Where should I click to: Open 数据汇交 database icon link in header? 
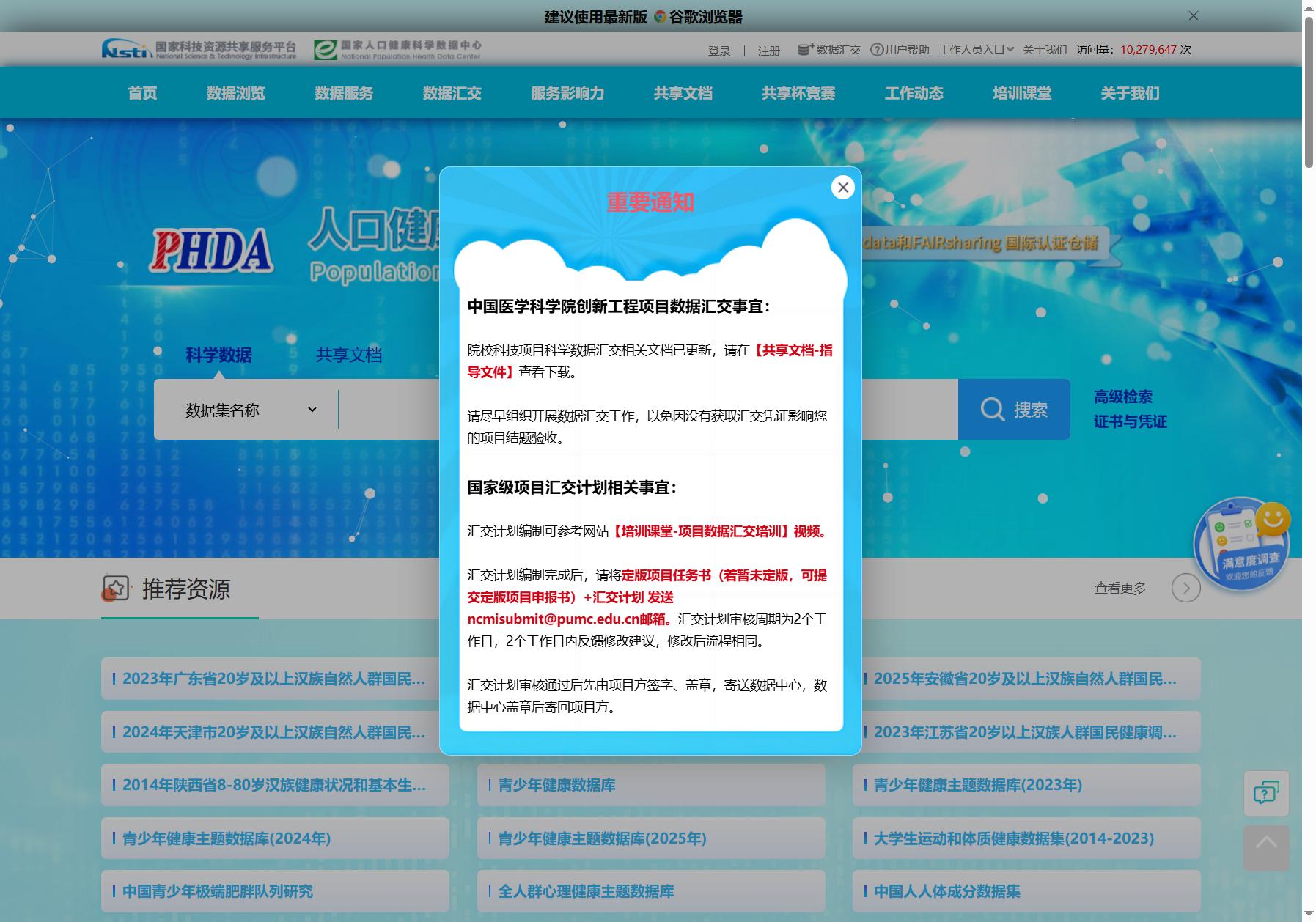tap(829, 49)
